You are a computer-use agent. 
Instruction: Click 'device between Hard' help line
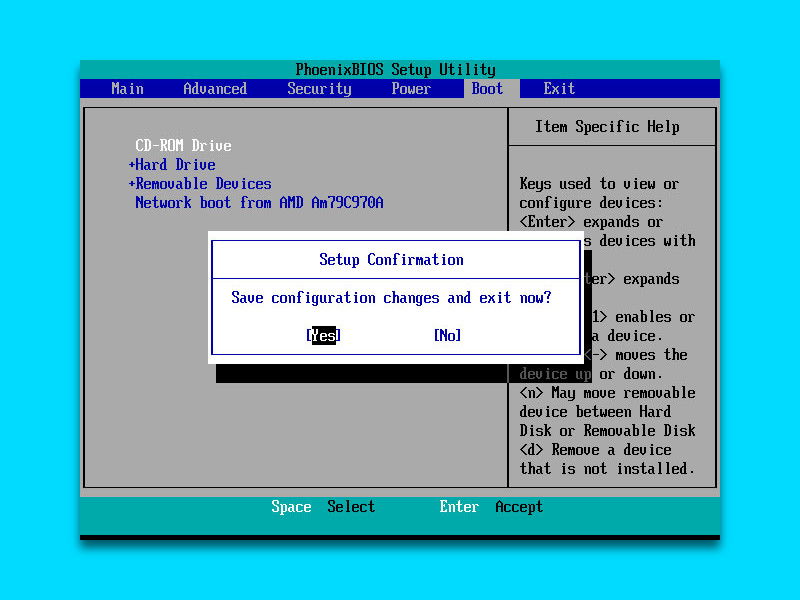click(595, 412)
